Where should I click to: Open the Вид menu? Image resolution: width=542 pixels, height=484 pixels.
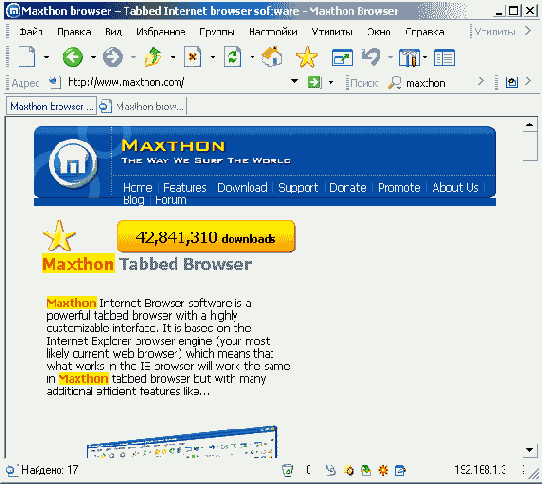tap(113, 32)
